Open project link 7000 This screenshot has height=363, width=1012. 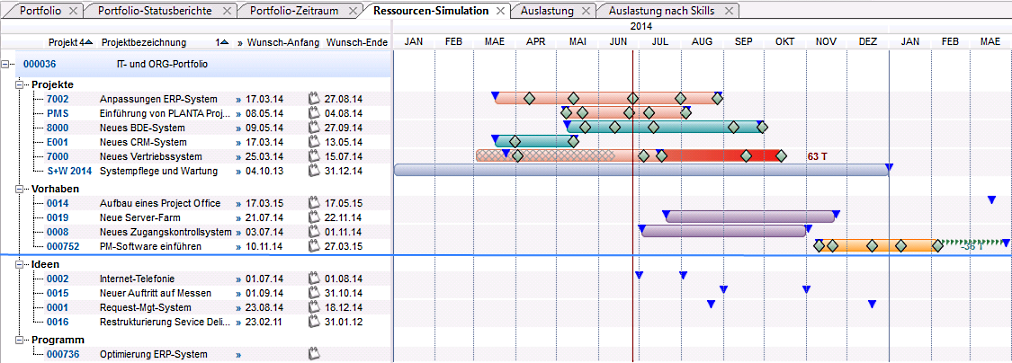click(x=57, y=157)
